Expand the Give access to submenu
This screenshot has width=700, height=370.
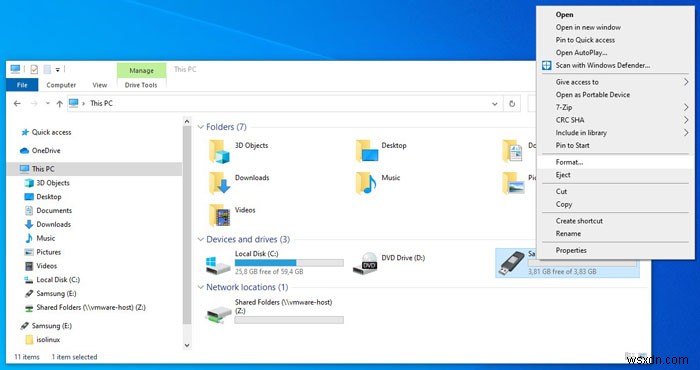point(616,82)
